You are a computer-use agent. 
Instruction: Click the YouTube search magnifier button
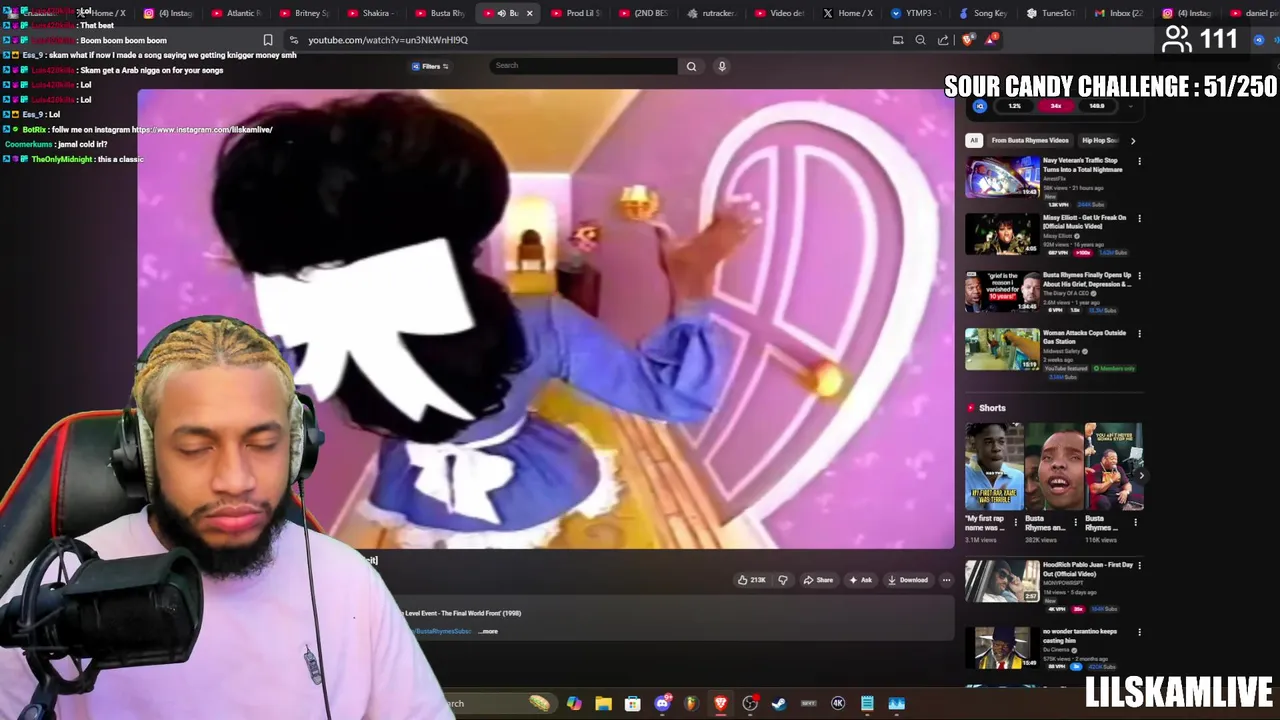(x=691, y=66)
